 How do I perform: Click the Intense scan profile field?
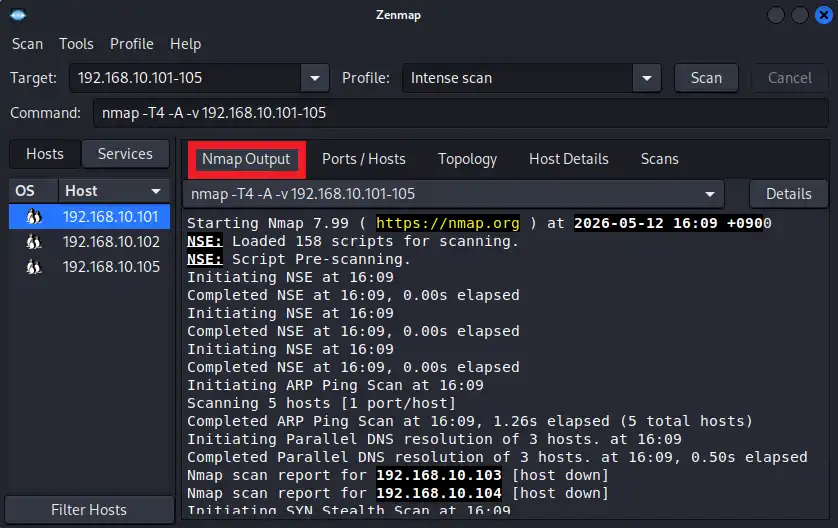pyautogui.click(x=517, y=78)
